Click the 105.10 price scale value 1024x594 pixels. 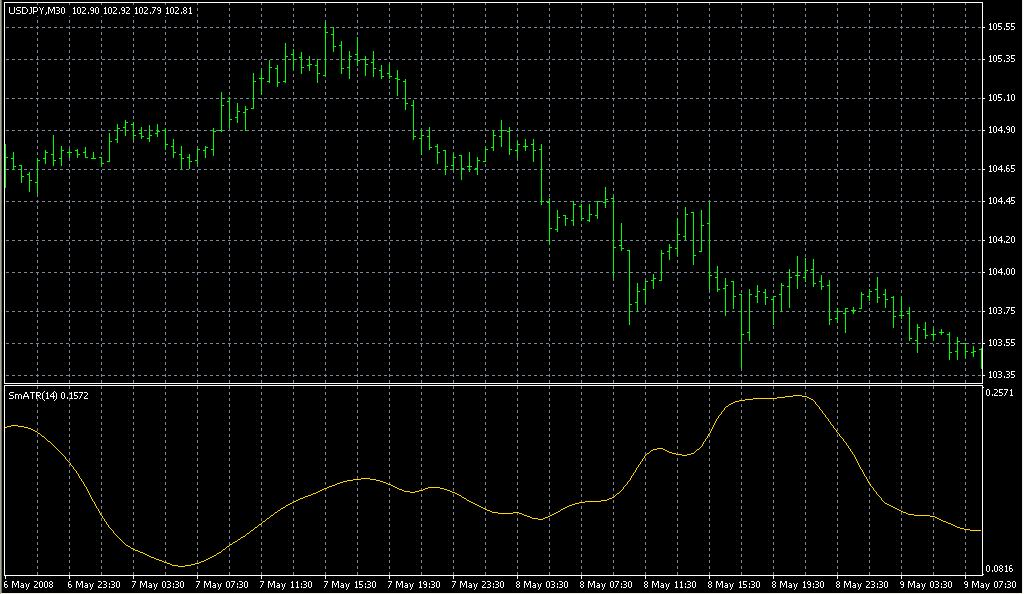point(1001,98)
